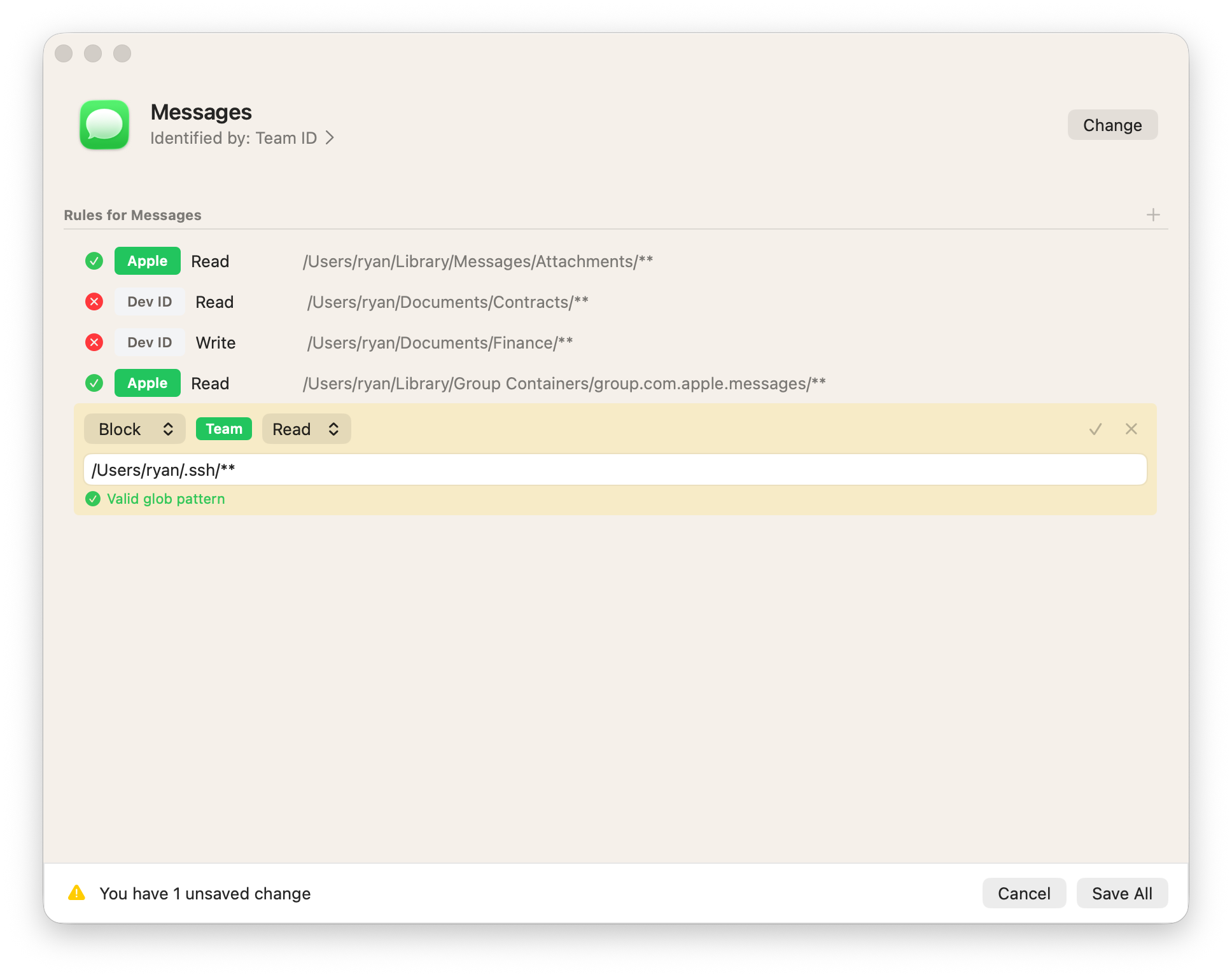Click the Team badge in the editing row
This screenshot has height=977, width=1232.
[x=223, y=429]
